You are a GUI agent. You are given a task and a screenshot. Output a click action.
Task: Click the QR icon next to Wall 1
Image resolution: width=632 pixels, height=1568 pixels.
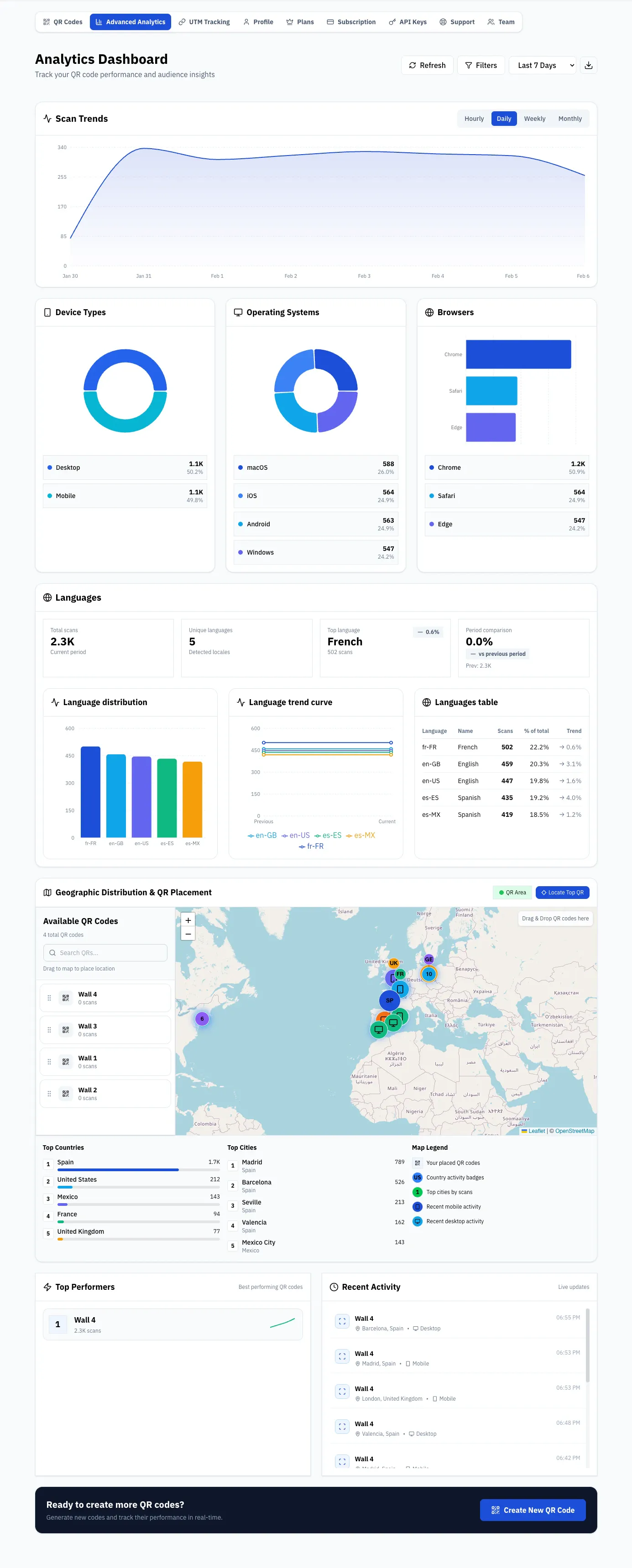tap(66, 1062)
